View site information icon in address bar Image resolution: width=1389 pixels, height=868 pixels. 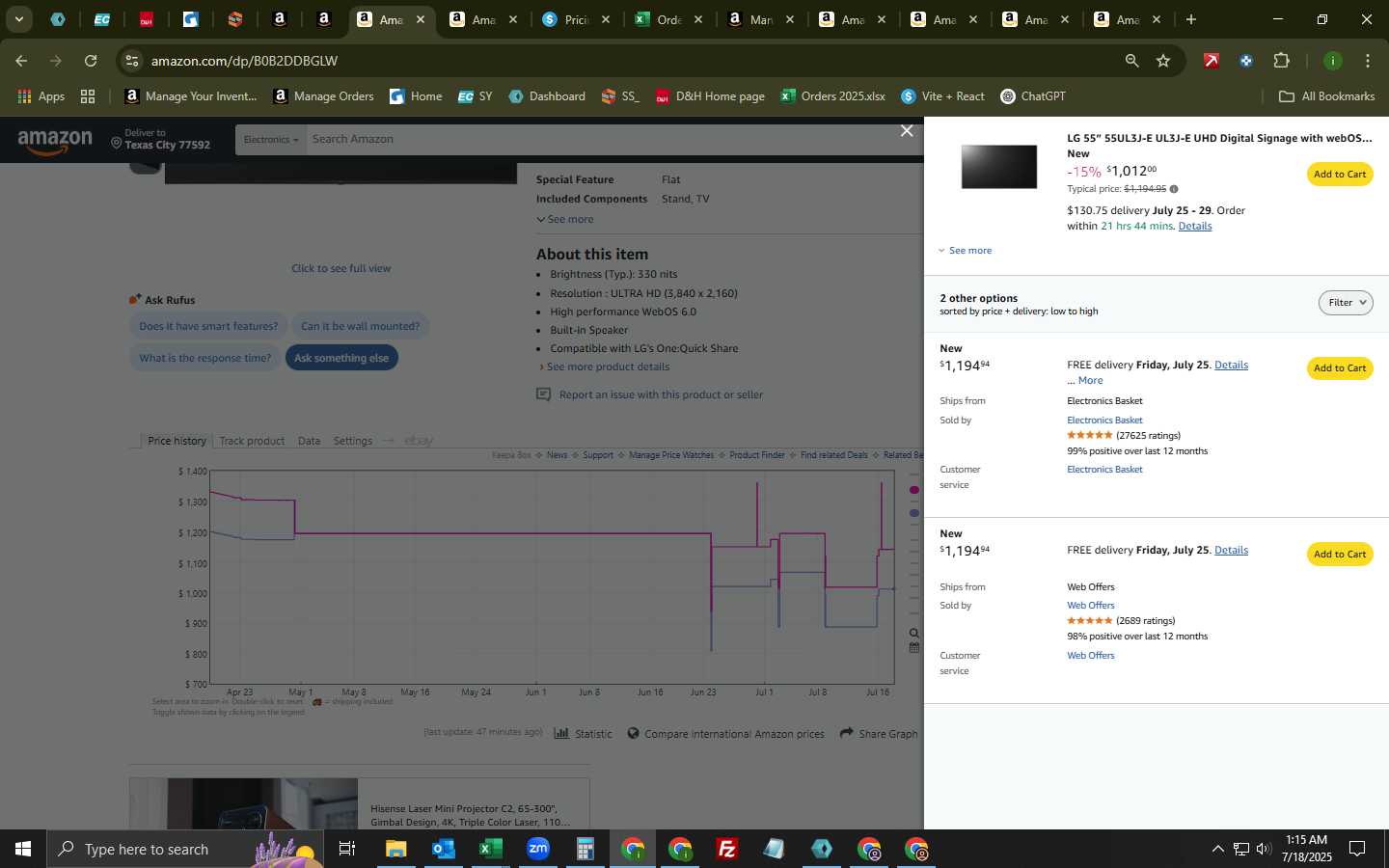[132, 61]
